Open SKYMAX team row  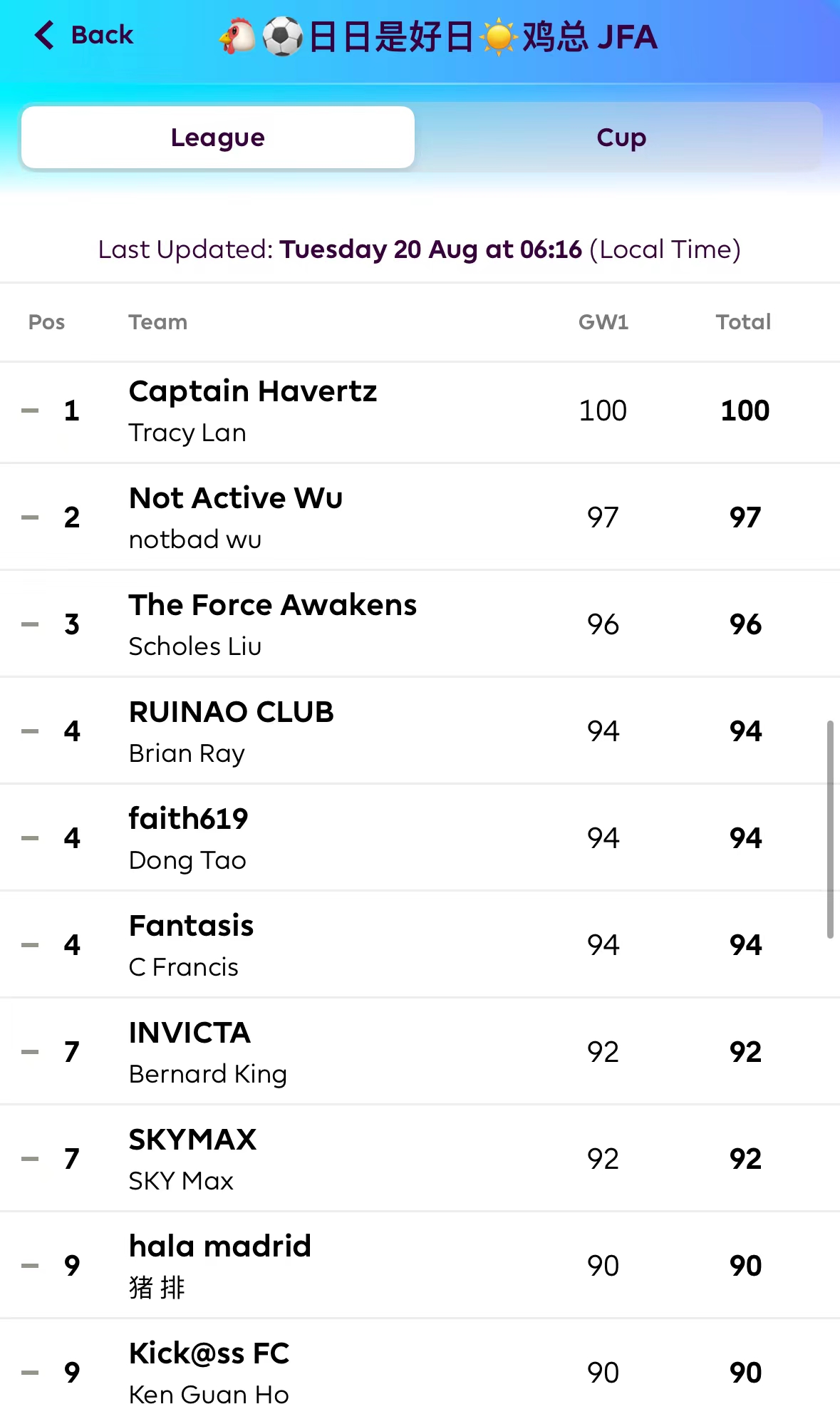click(192, 1140)
